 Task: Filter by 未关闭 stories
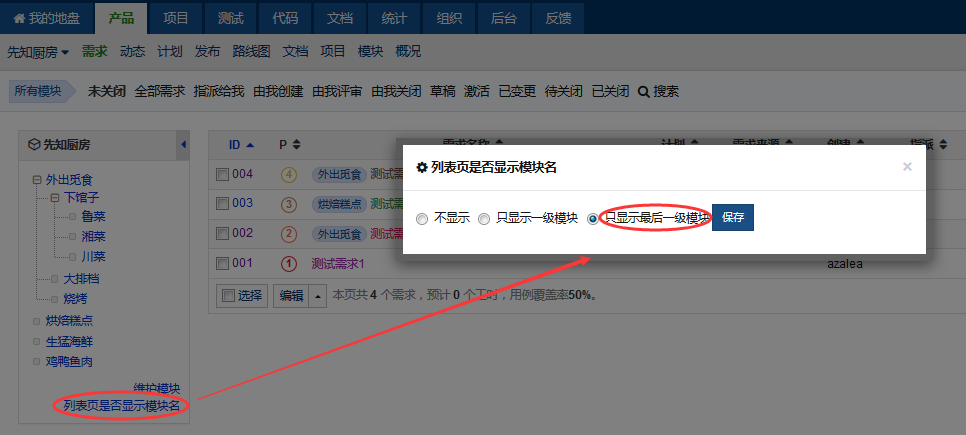tap(107, 92)
